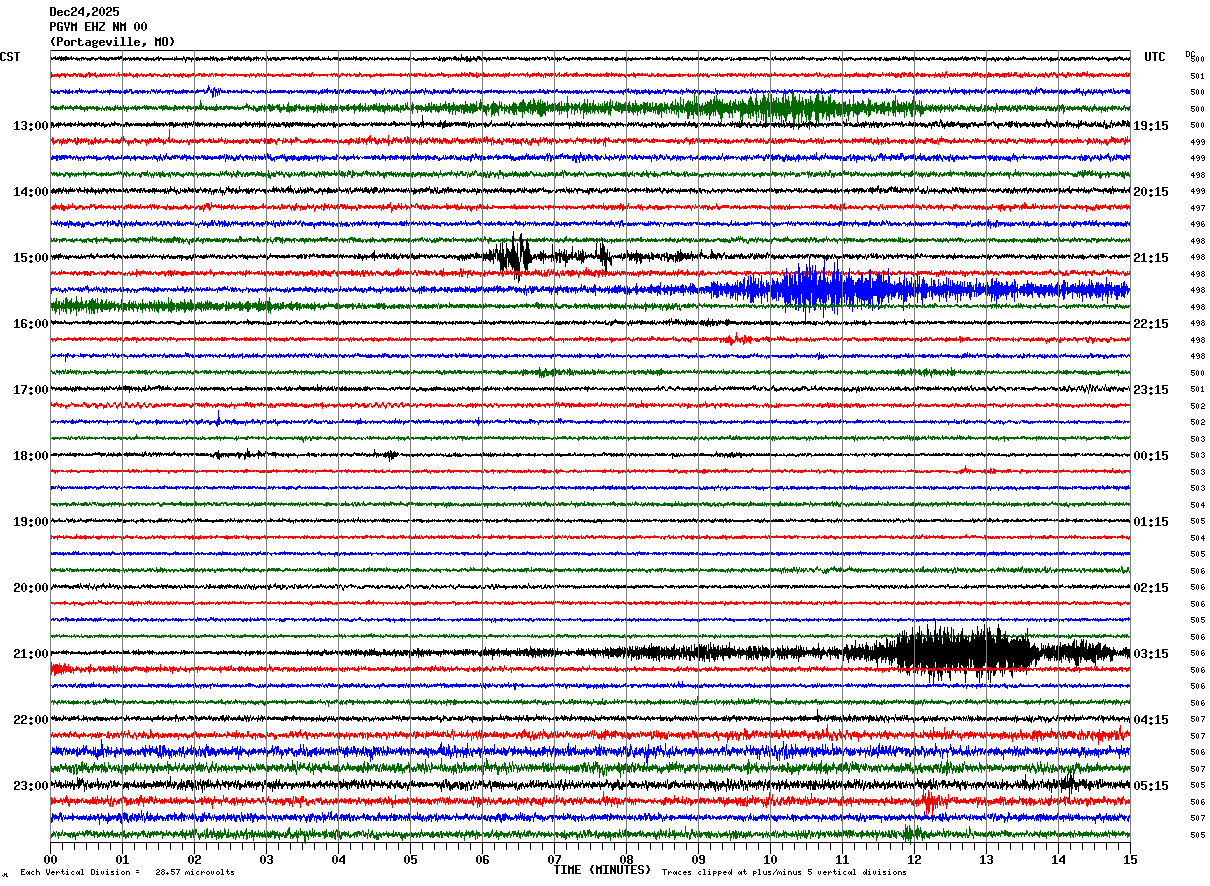Click minute 00 on the time axis
This screenshot has height=886, width=1210.
pos(51,859)
